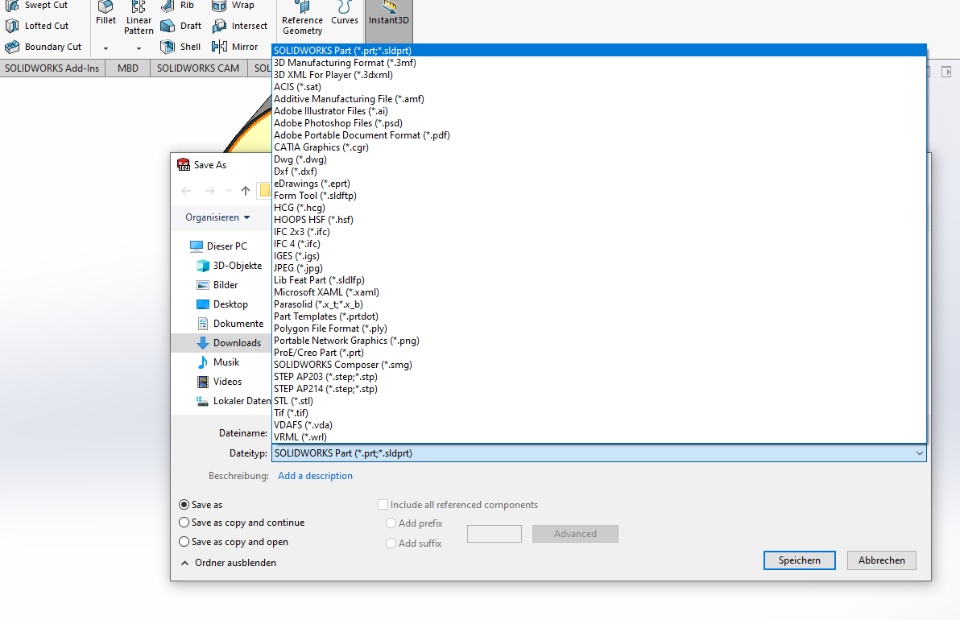
Task: Select the Swept Cut tool
Action: [37, 6]
